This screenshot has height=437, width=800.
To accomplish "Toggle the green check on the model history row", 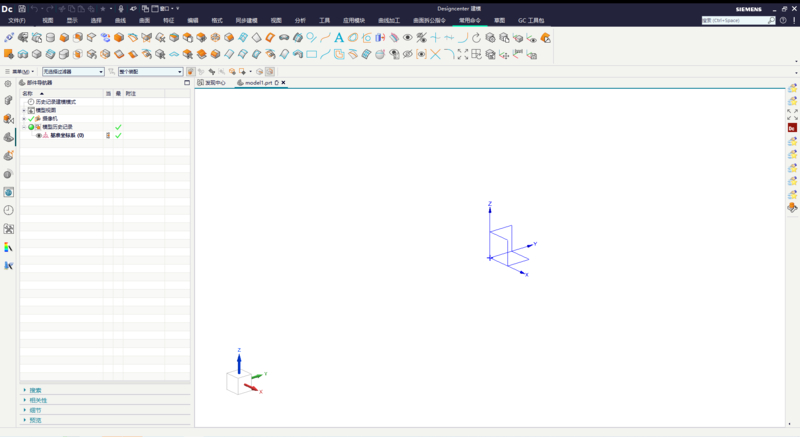I will click(x=118, y=127).
